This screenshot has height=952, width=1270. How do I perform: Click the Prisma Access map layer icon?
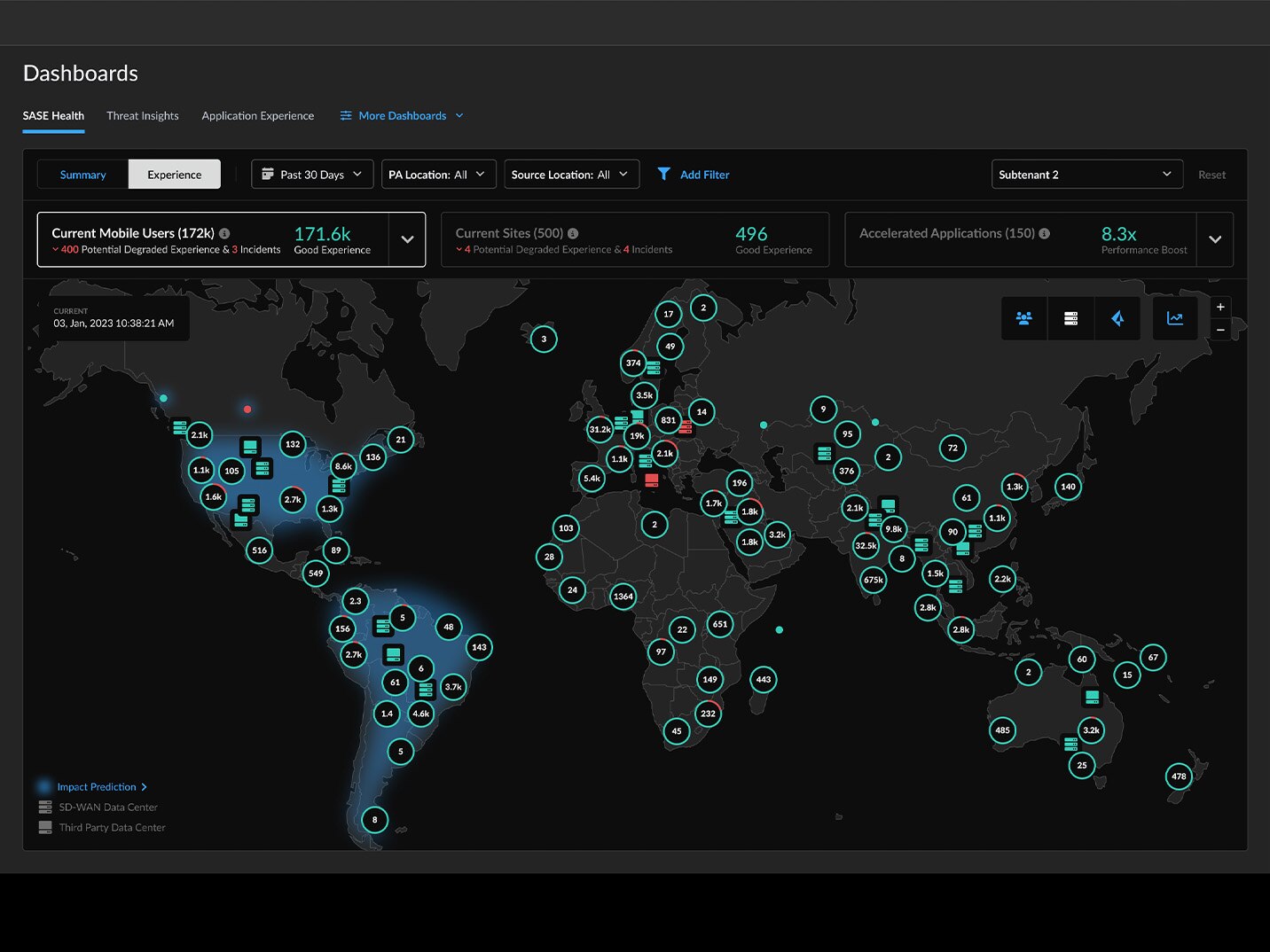coord(1117,318)
